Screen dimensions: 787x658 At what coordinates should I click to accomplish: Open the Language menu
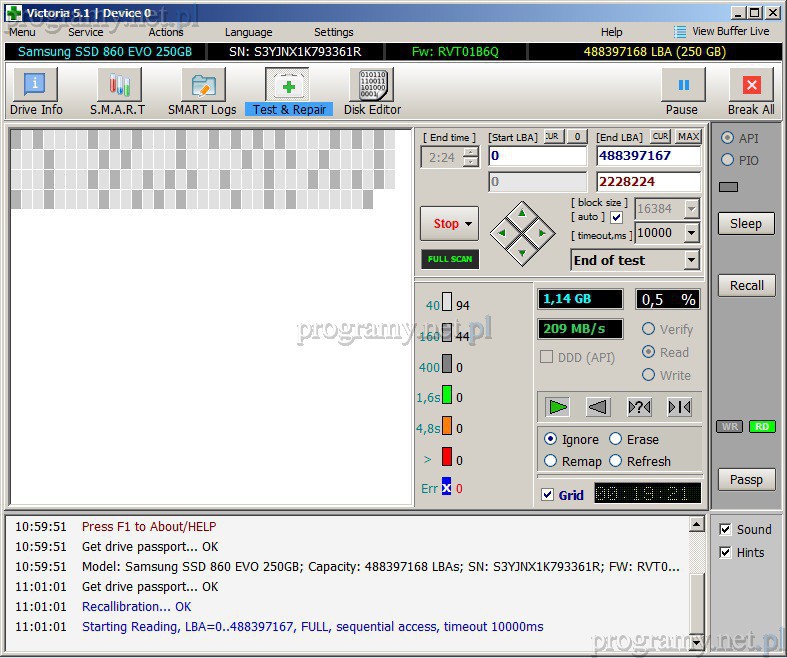point(248,32)
